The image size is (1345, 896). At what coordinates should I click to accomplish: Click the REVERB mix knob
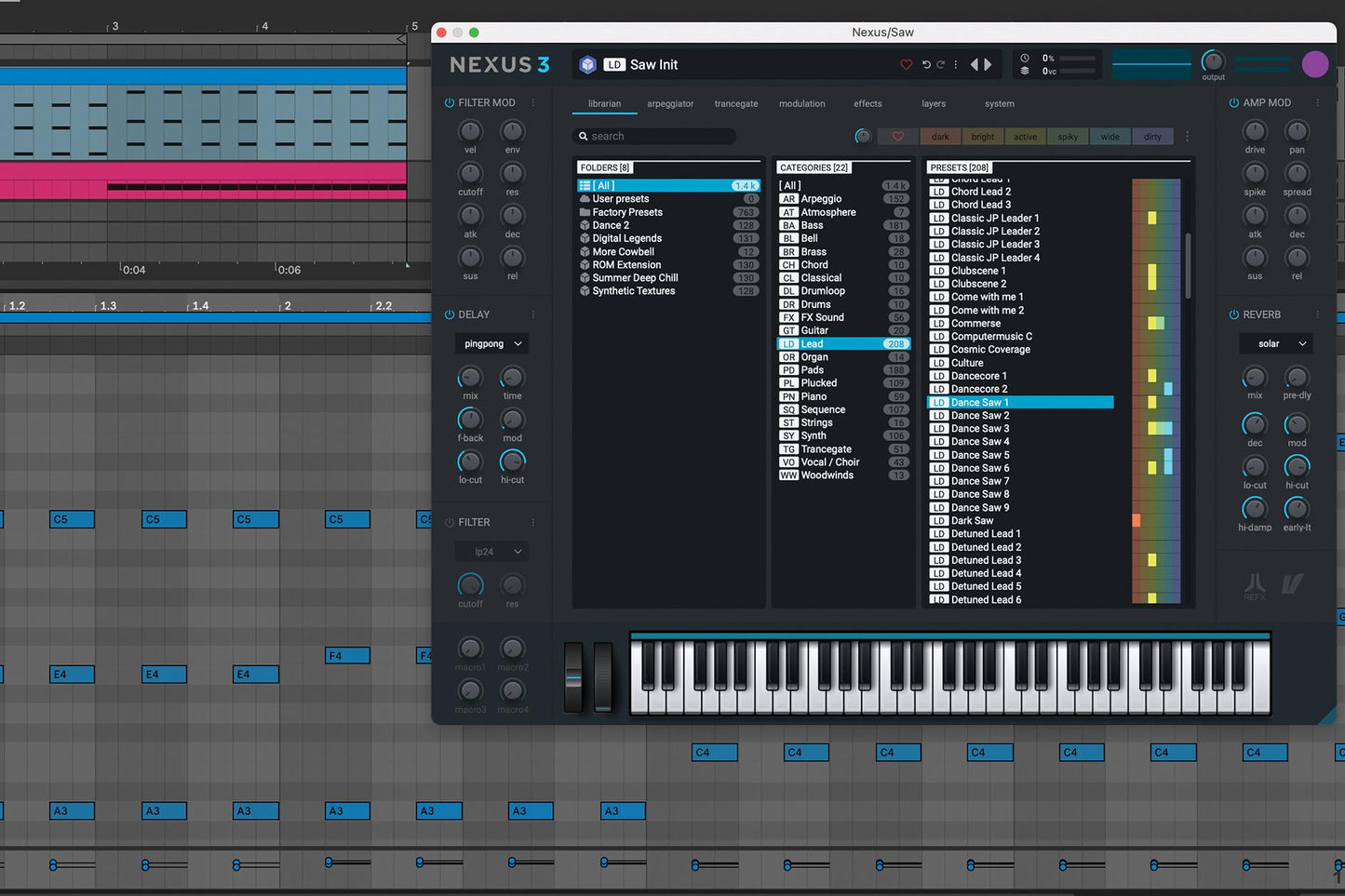(1255, 378)
